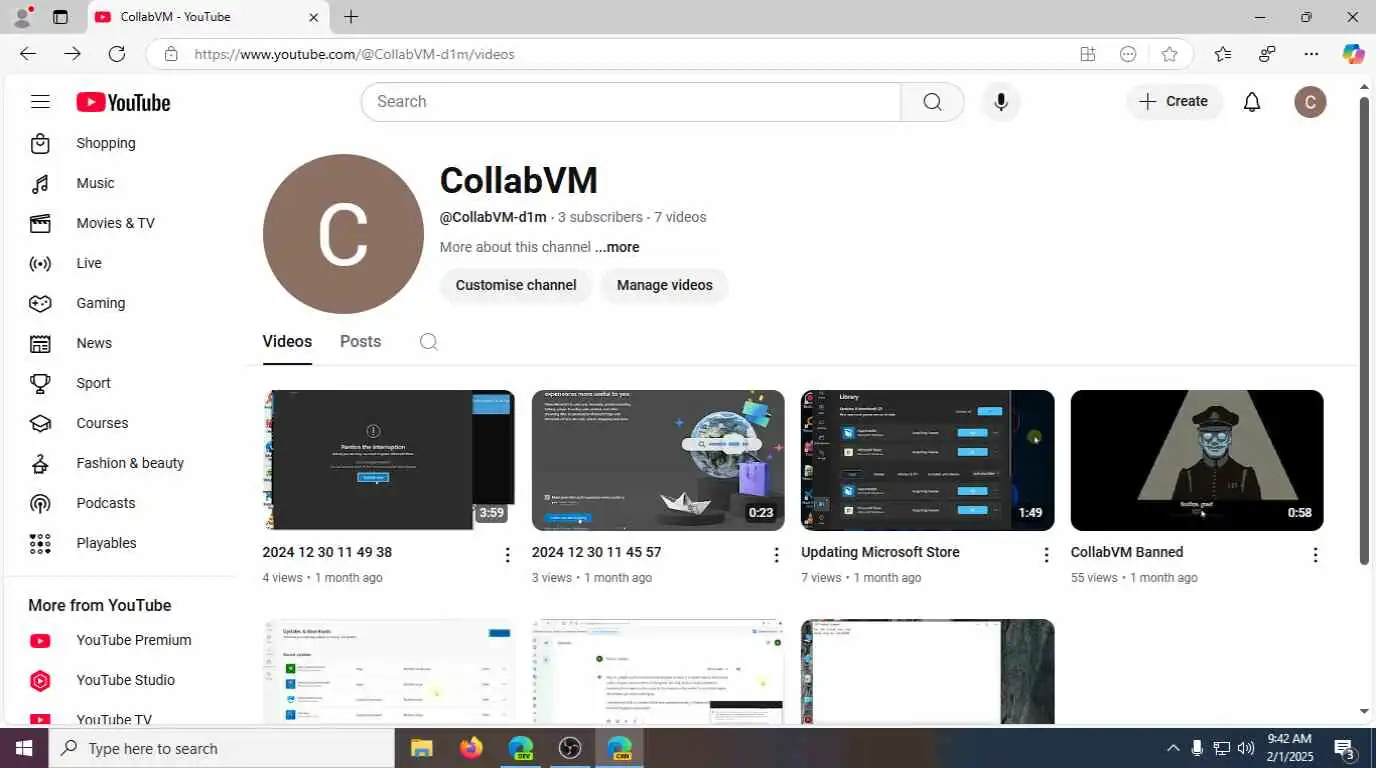
Task: Click Updating Microsoft Store video title
Action: tap(880, 552)
